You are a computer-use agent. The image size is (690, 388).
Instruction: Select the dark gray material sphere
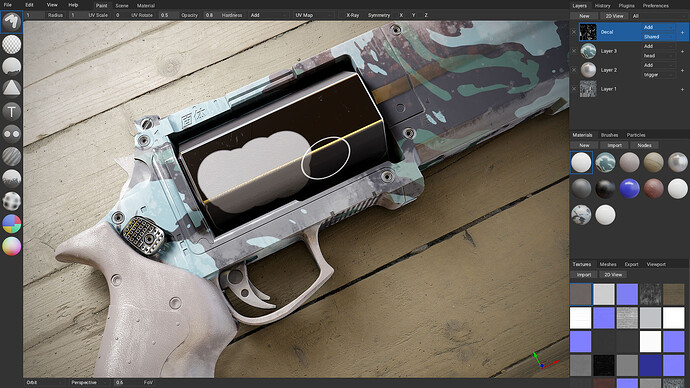pos(581,189)
